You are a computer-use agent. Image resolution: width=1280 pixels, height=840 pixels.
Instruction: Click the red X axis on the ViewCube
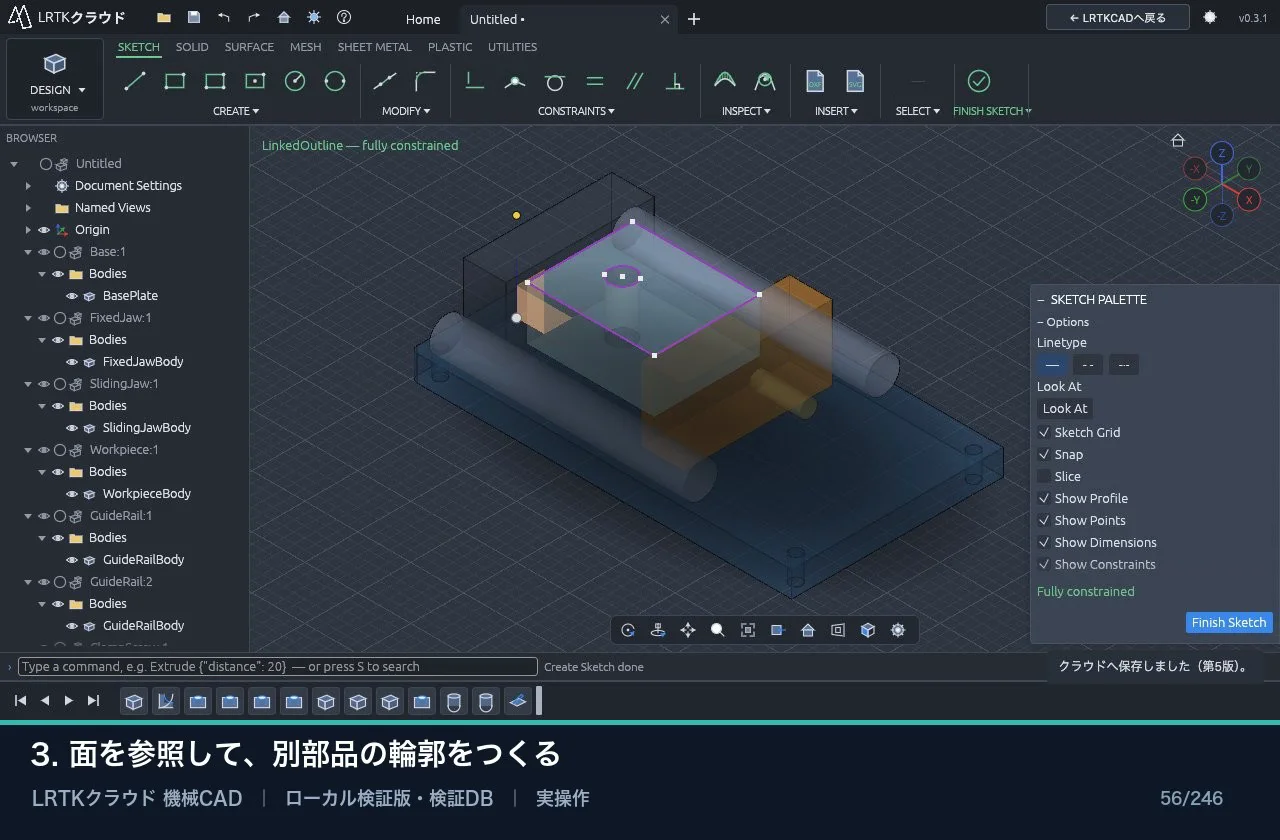1248,199
